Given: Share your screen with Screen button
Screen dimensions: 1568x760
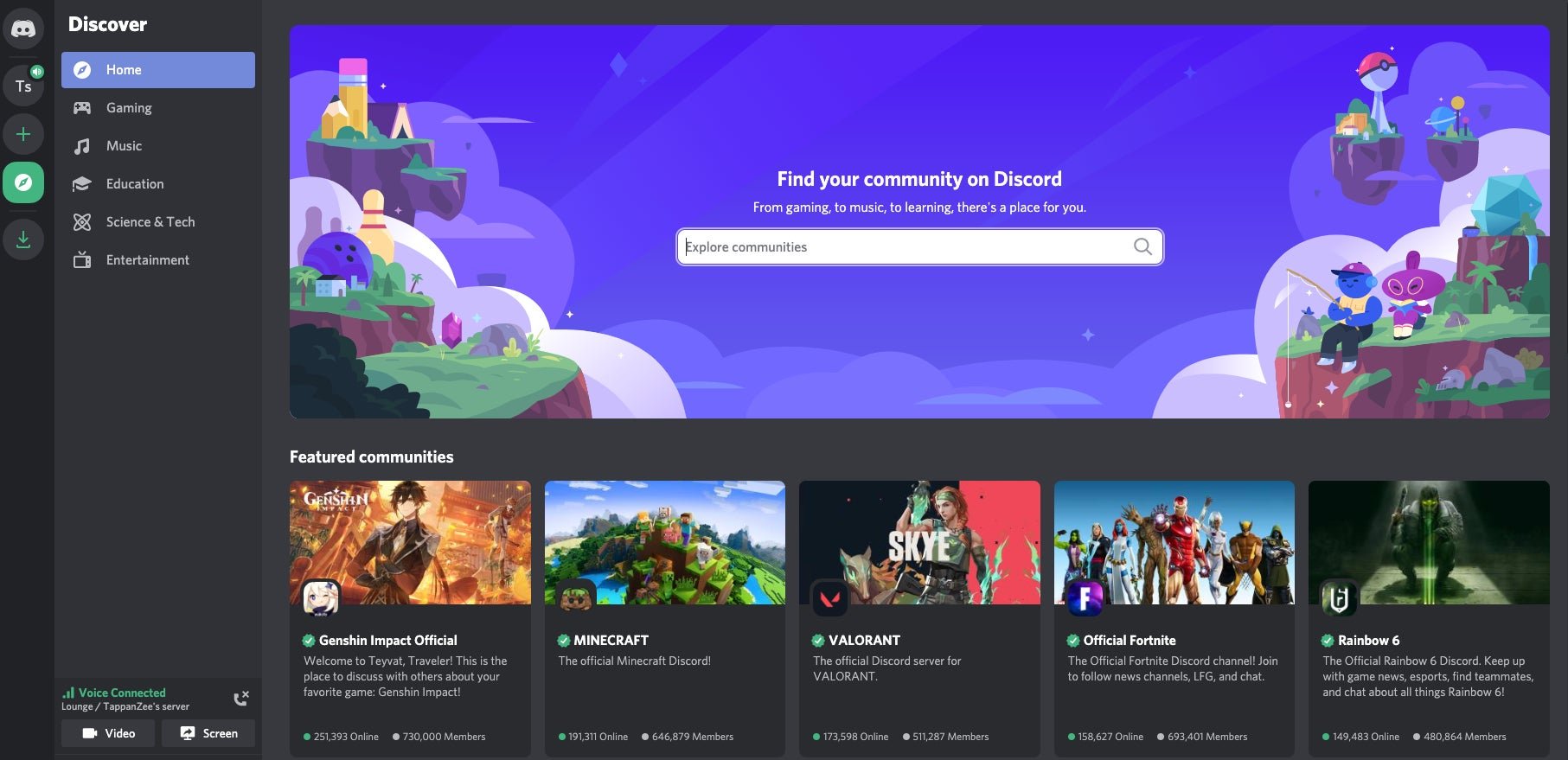Looking at the screenshot, I should tap(208, 733).
